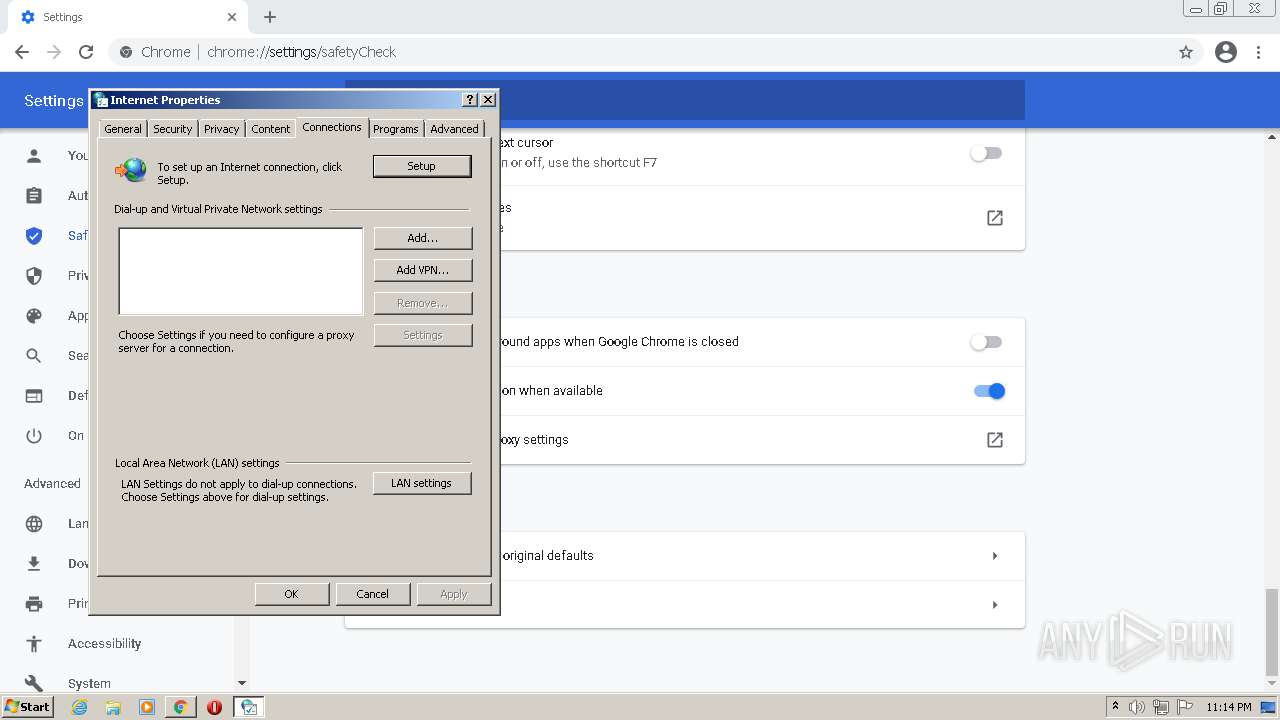Open accessibility external link icon

(x=995, y=218)
